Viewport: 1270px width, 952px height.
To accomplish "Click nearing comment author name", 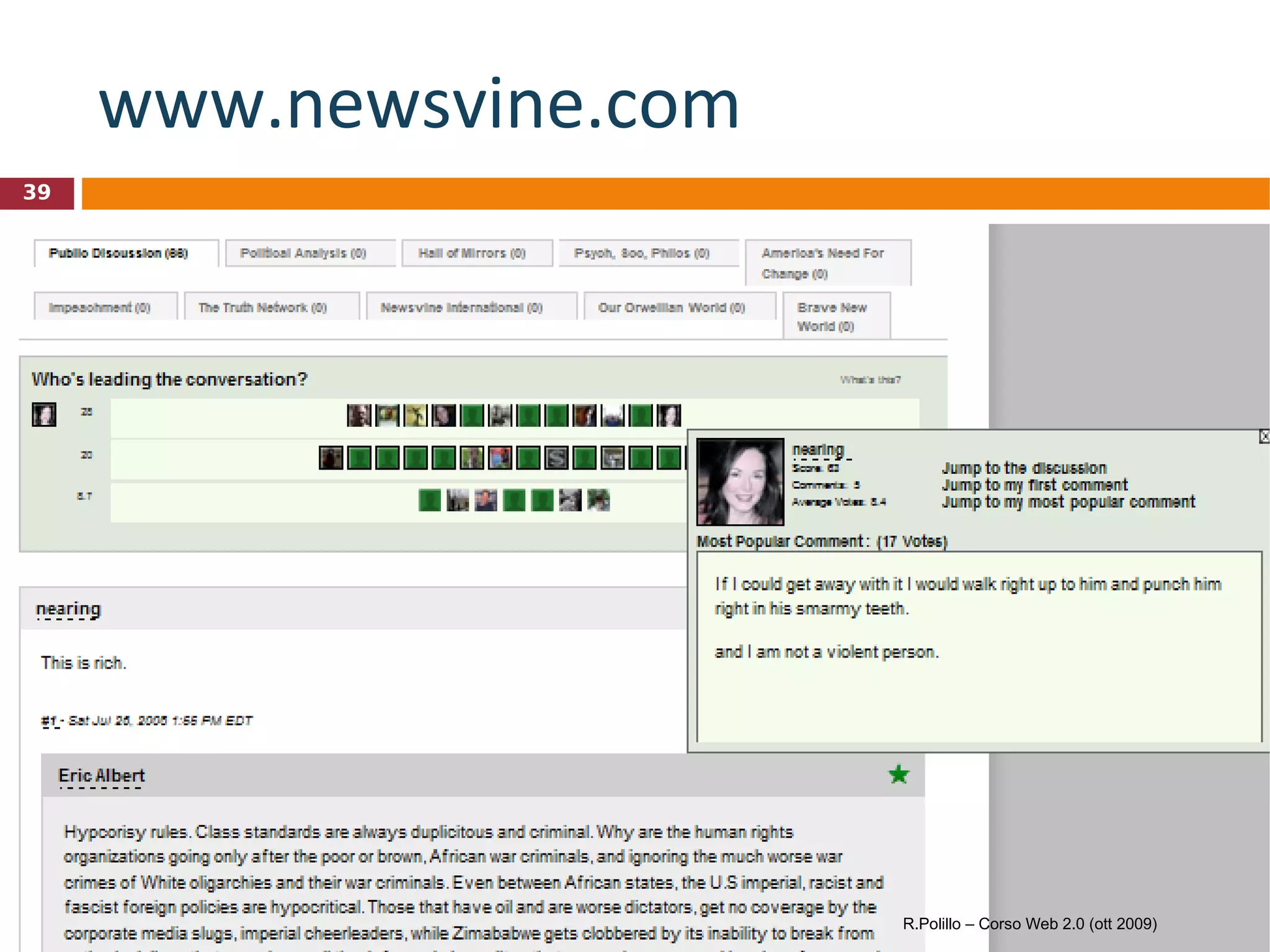I will click(68, 609).
